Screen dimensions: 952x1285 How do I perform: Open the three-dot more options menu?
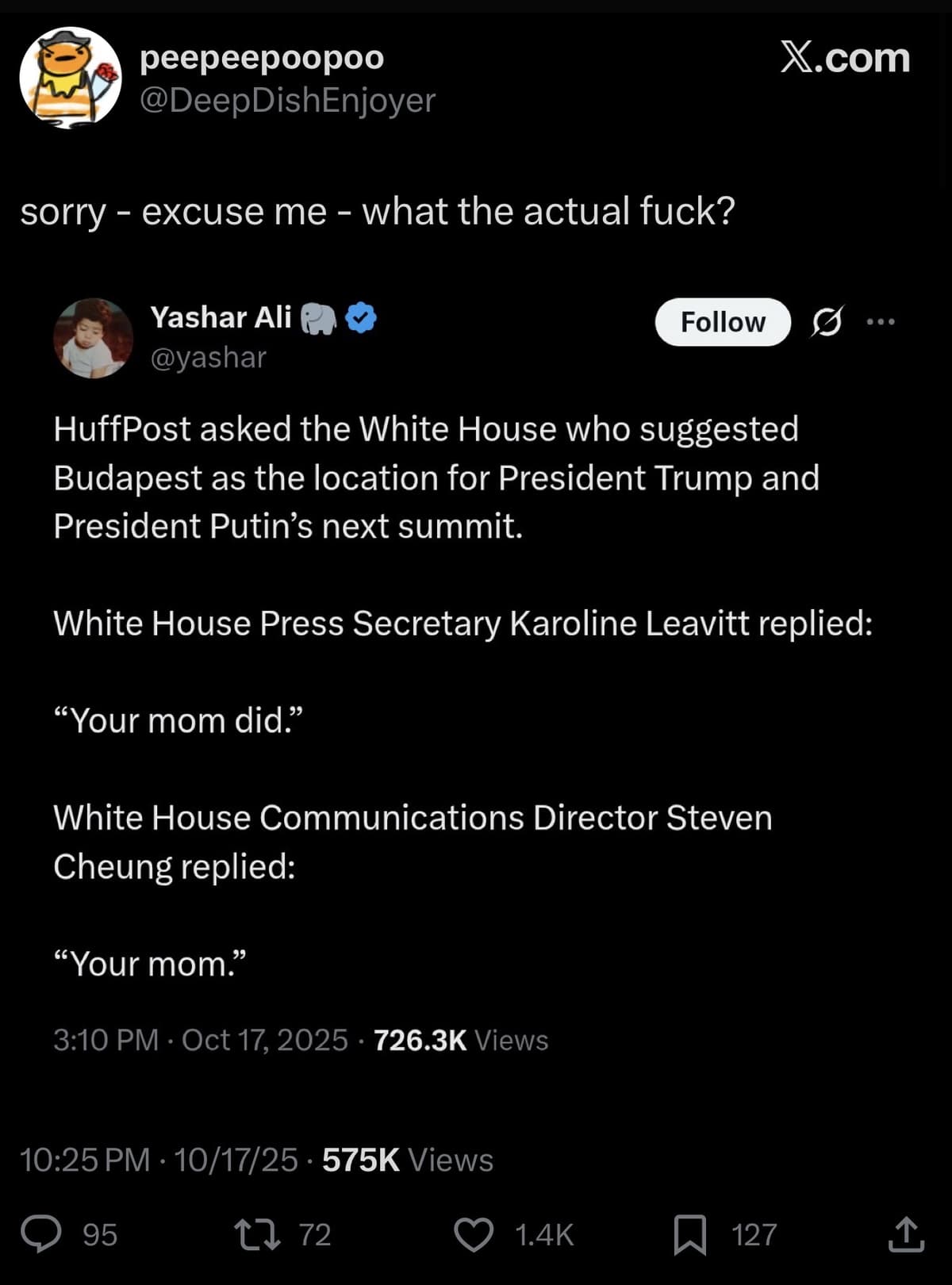click(x=881, y=322)
